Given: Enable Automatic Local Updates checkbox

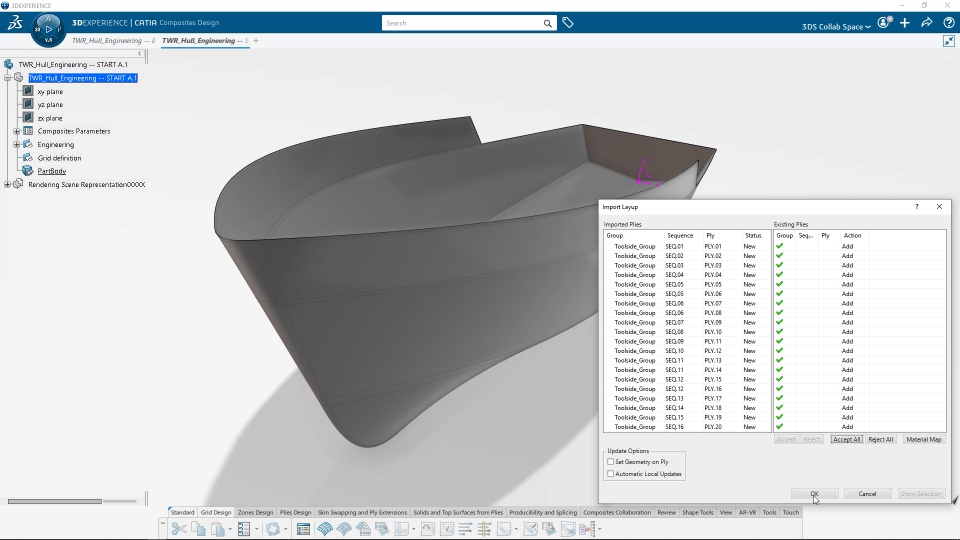Looking at the screenshot, I should 611,474.
